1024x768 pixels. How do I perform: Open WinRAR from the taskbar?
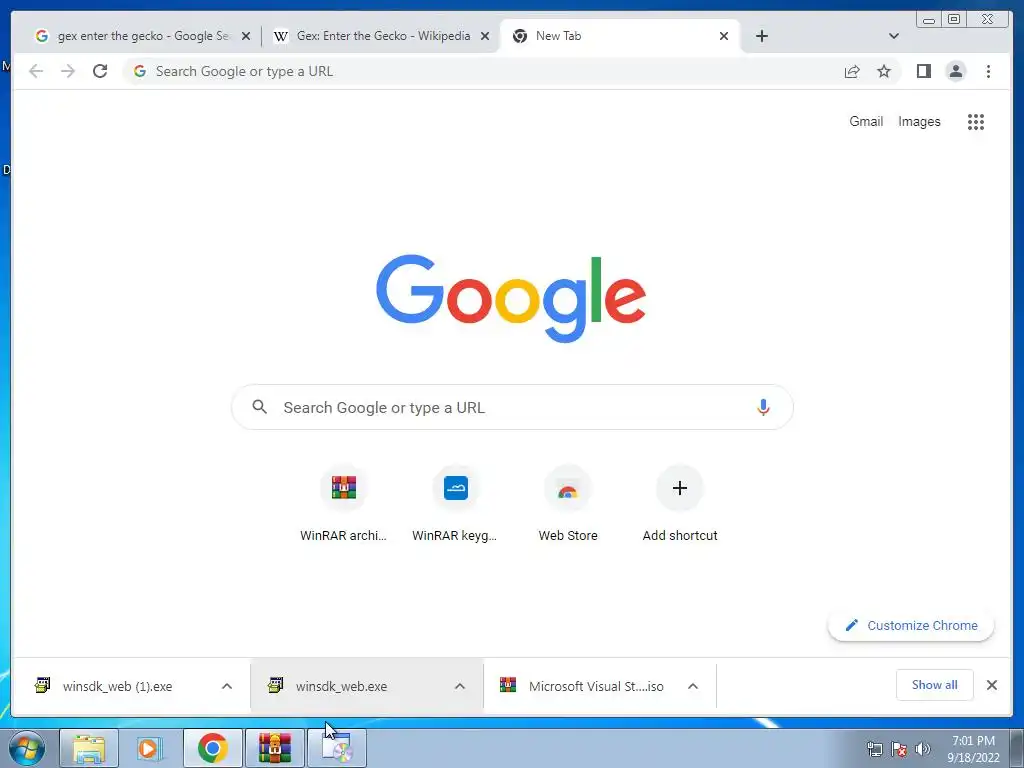[274, 748]
